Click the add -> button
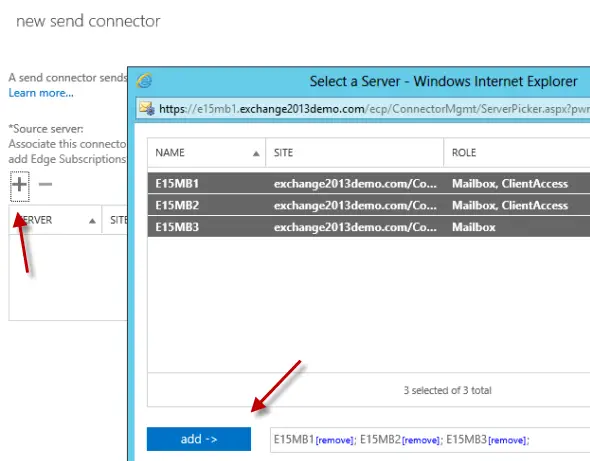The height and width of the screenshot is (461, 590). pyautogui.click(x=199, y=439)
